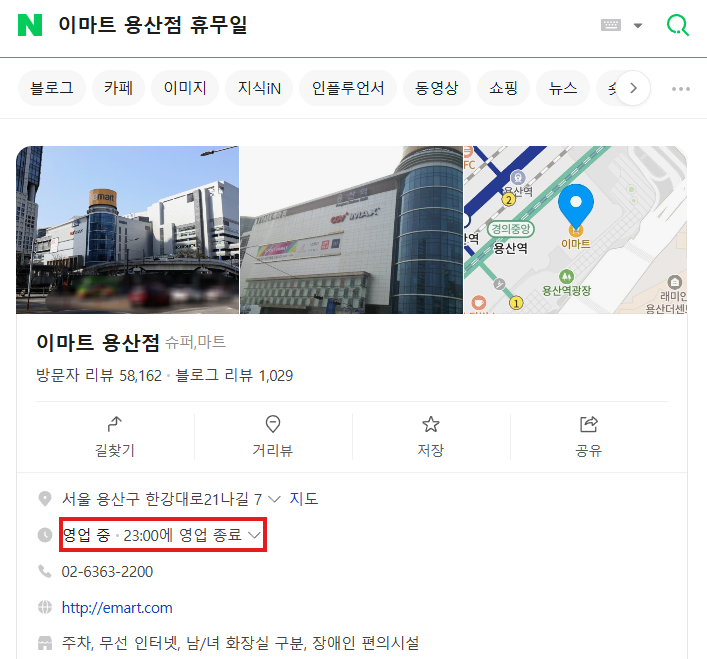This screenshot has height=659, width=707.
Task: Click the store amenities icon
Action: [x=45, y=643]
